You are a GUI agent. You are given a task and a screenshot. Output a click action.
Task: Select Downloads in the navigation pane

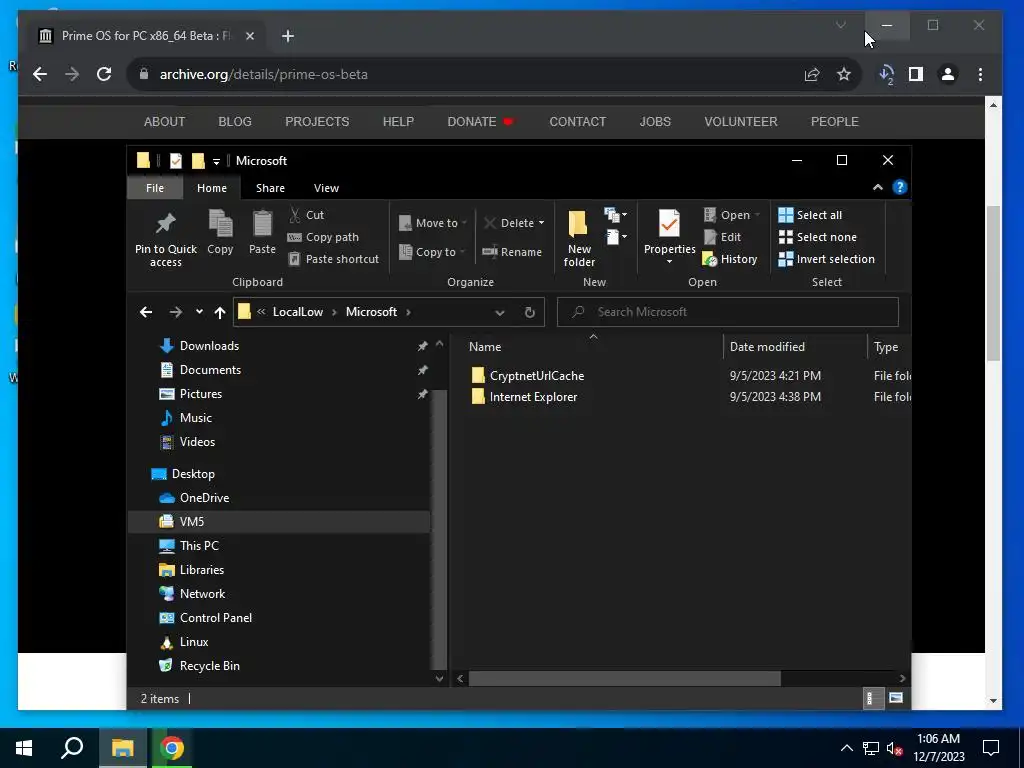tap(209, 346)
